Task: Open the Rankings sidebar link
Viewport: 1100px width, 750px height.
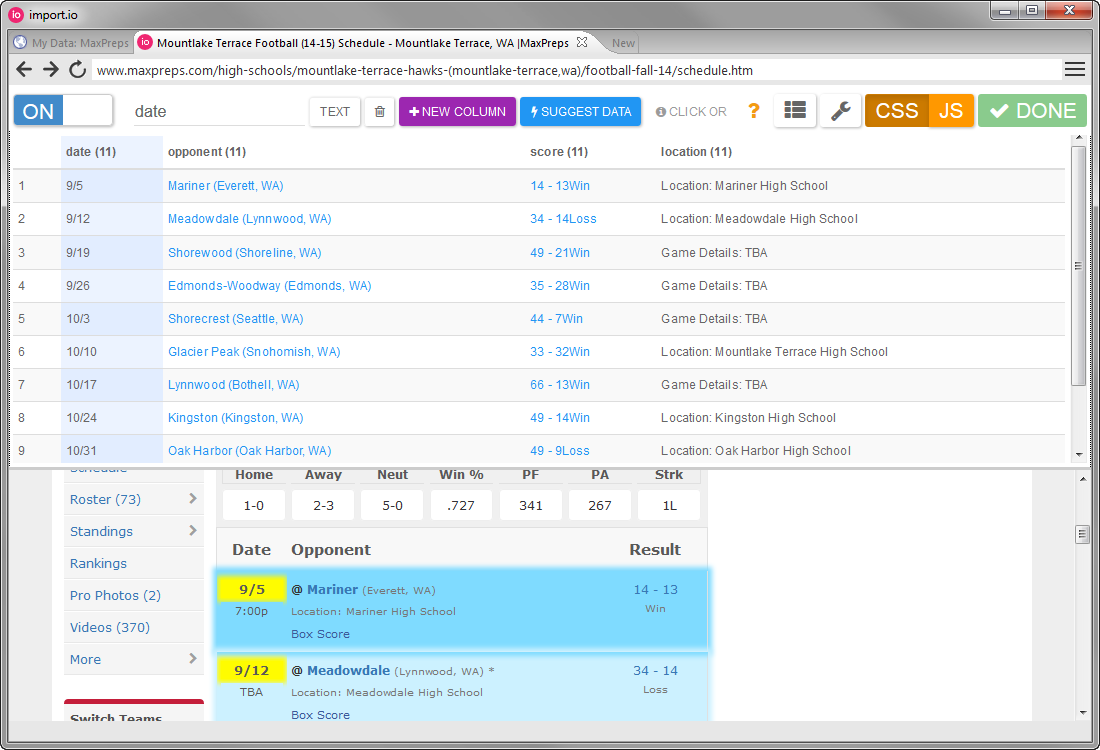Action: [98, 563]
